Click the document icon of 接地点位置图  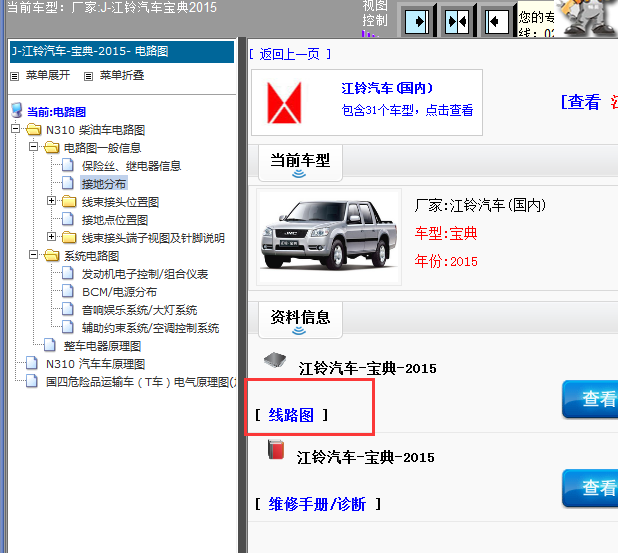(67, 219)
